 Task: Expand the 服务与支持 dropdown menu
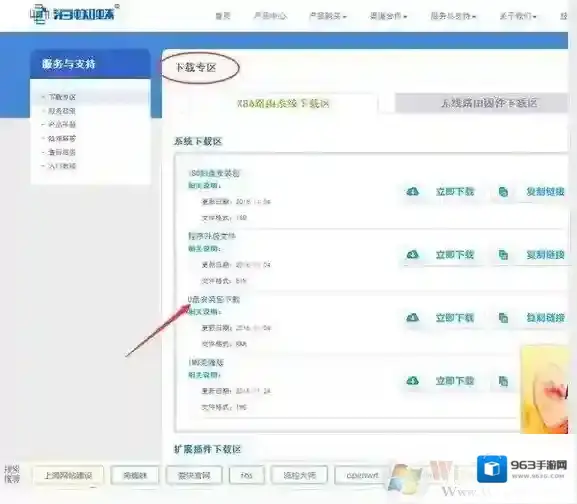point(453,16)
